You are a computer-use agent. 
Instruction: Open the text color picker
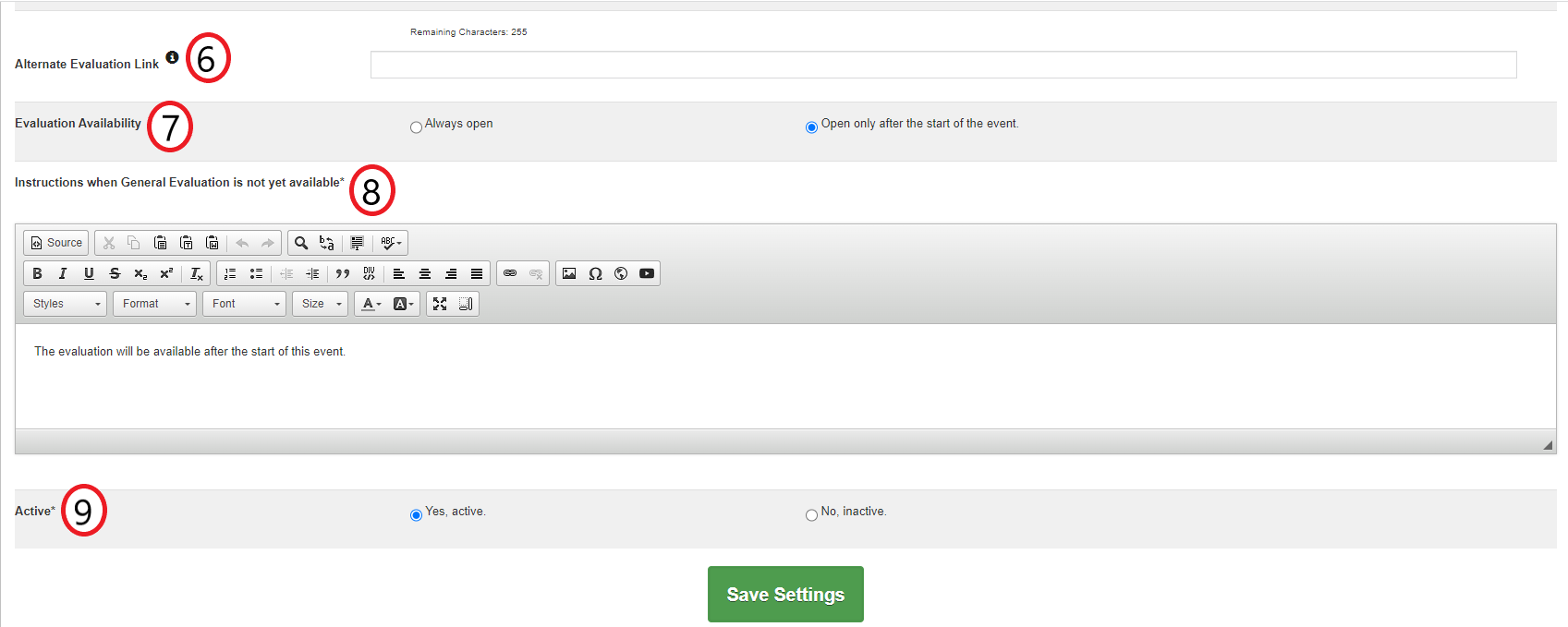(x=371, y=304)
